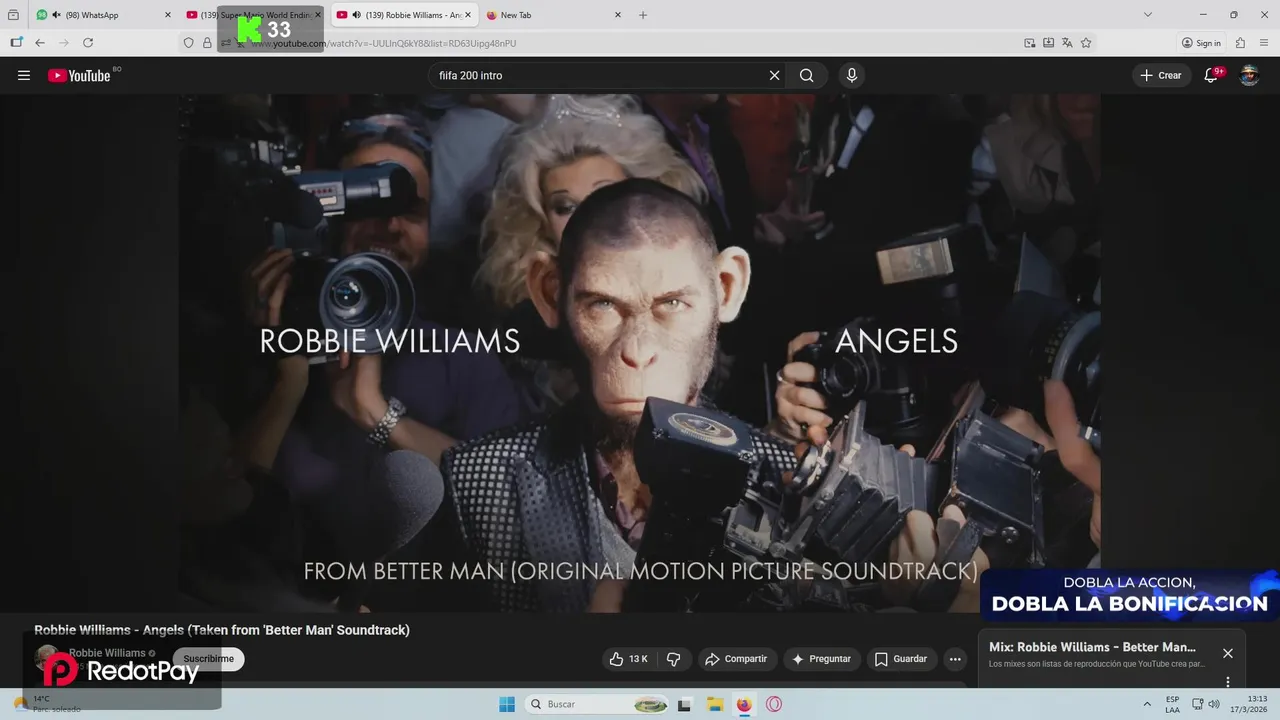Reload the current page
1280x720 pixels.
pyautogui.click(x=88, y=43)
